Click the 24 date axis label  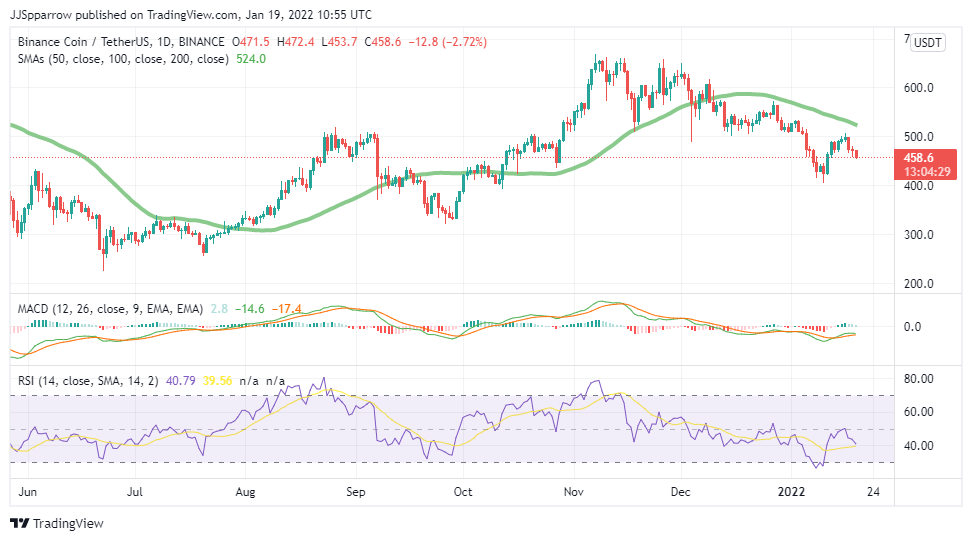tap(873, 492)
